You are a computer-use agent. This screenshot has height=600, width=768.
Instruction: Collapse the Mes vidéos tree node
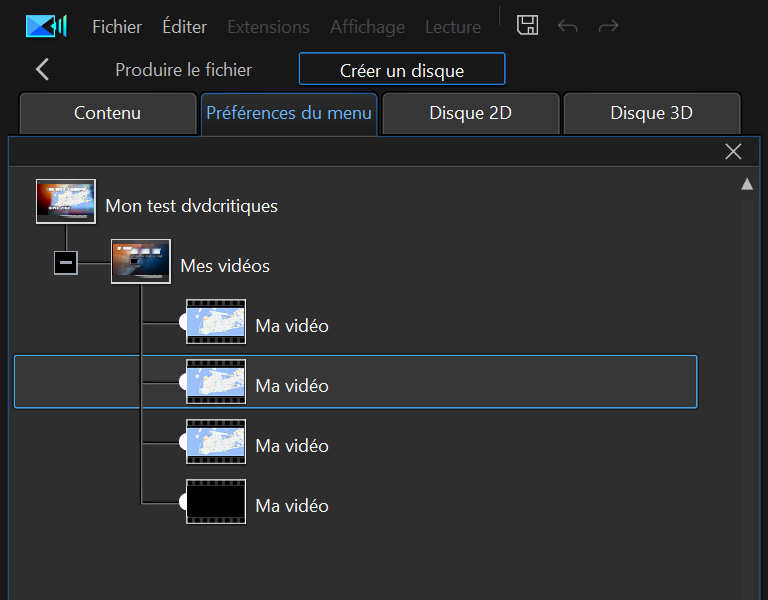(66, 263)
